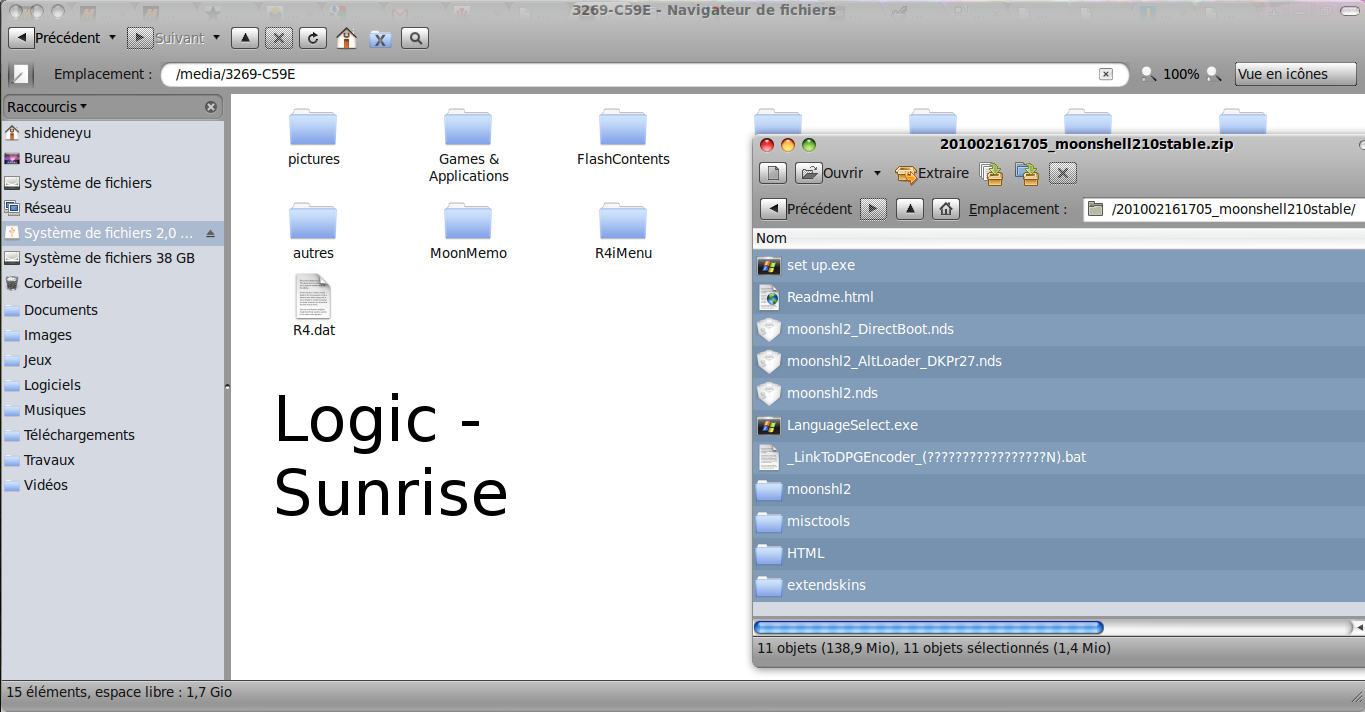
Task: Open the search magnifier in Nautilus toolbar
Action: click(415, 38)
